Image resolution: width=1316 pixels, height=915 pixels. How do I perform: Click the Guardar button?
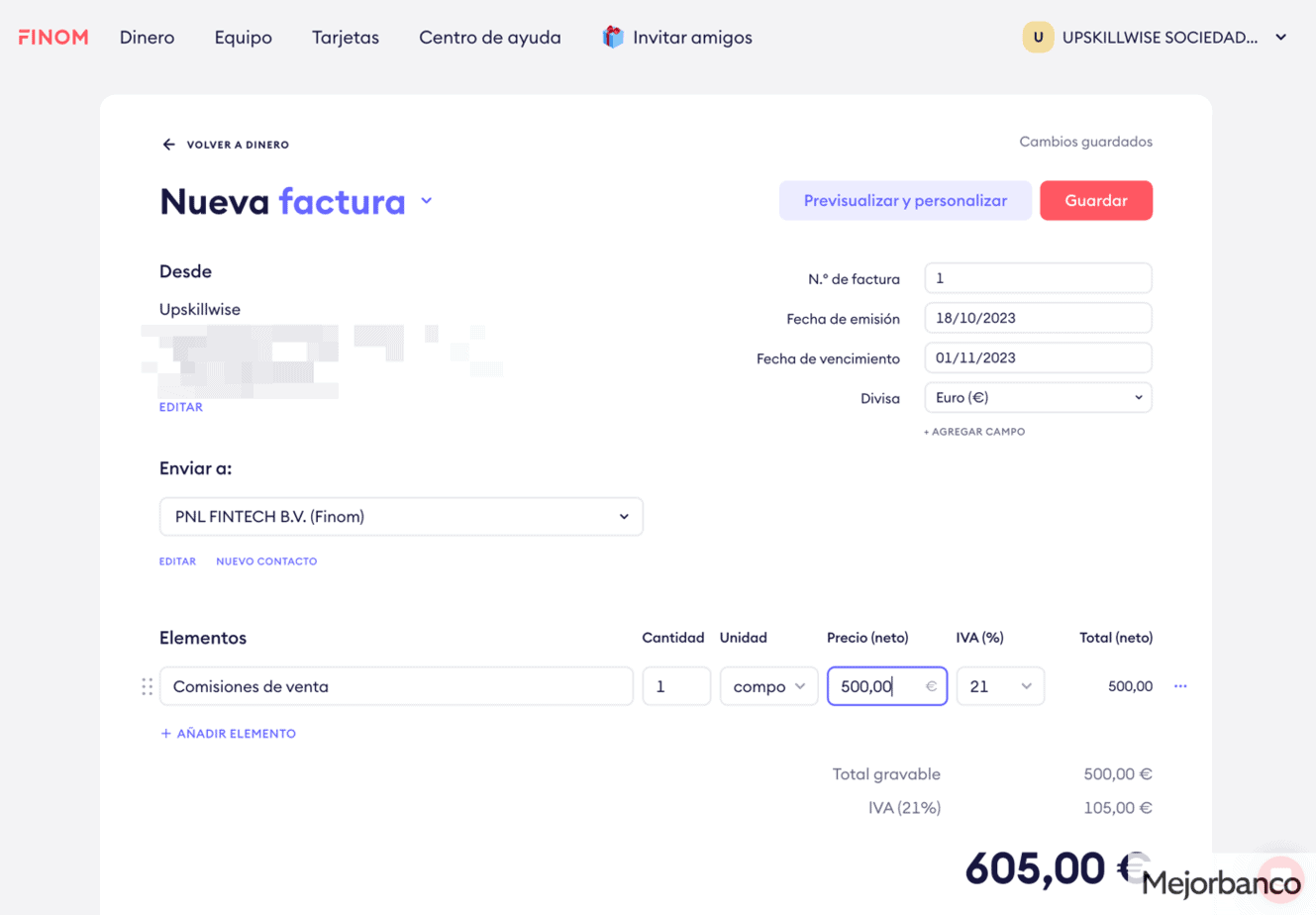(1096, 201)
